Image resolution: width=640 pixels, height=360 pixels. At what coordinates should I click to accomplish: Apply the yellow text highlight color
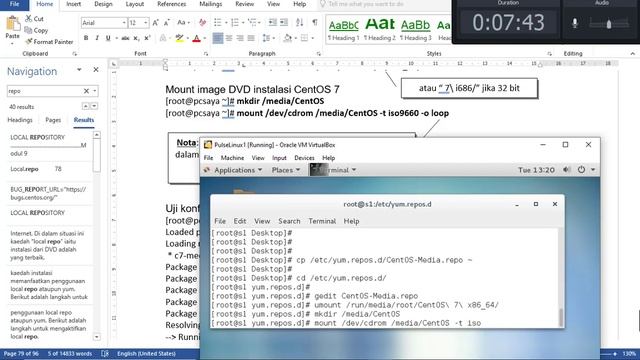coord(179,38)
